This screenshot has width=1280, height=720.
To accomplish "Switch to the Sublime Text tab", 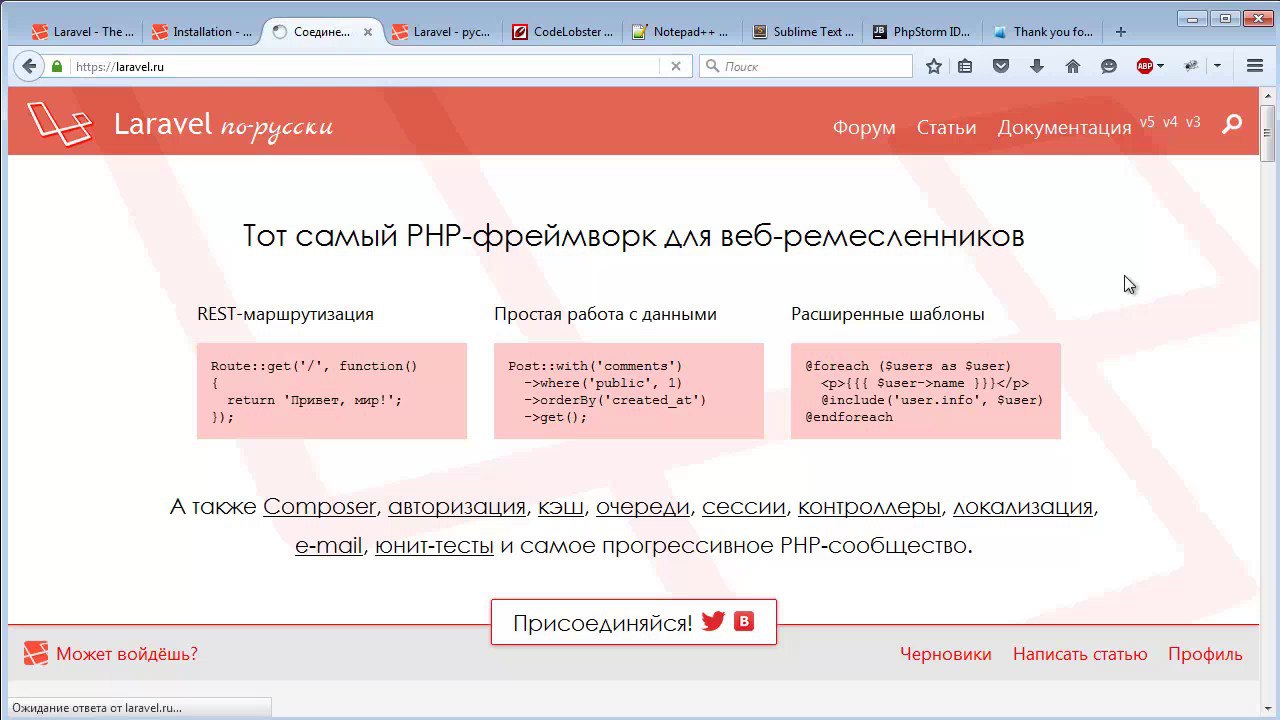I will pyautogui.click(x=802, y=32).
